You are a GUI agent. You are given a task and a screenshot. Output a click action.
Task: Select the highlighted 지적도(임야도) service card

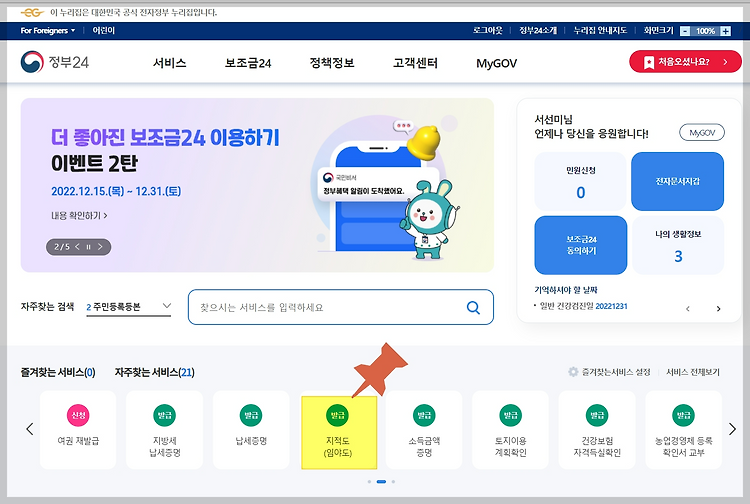tap(339, 432)
